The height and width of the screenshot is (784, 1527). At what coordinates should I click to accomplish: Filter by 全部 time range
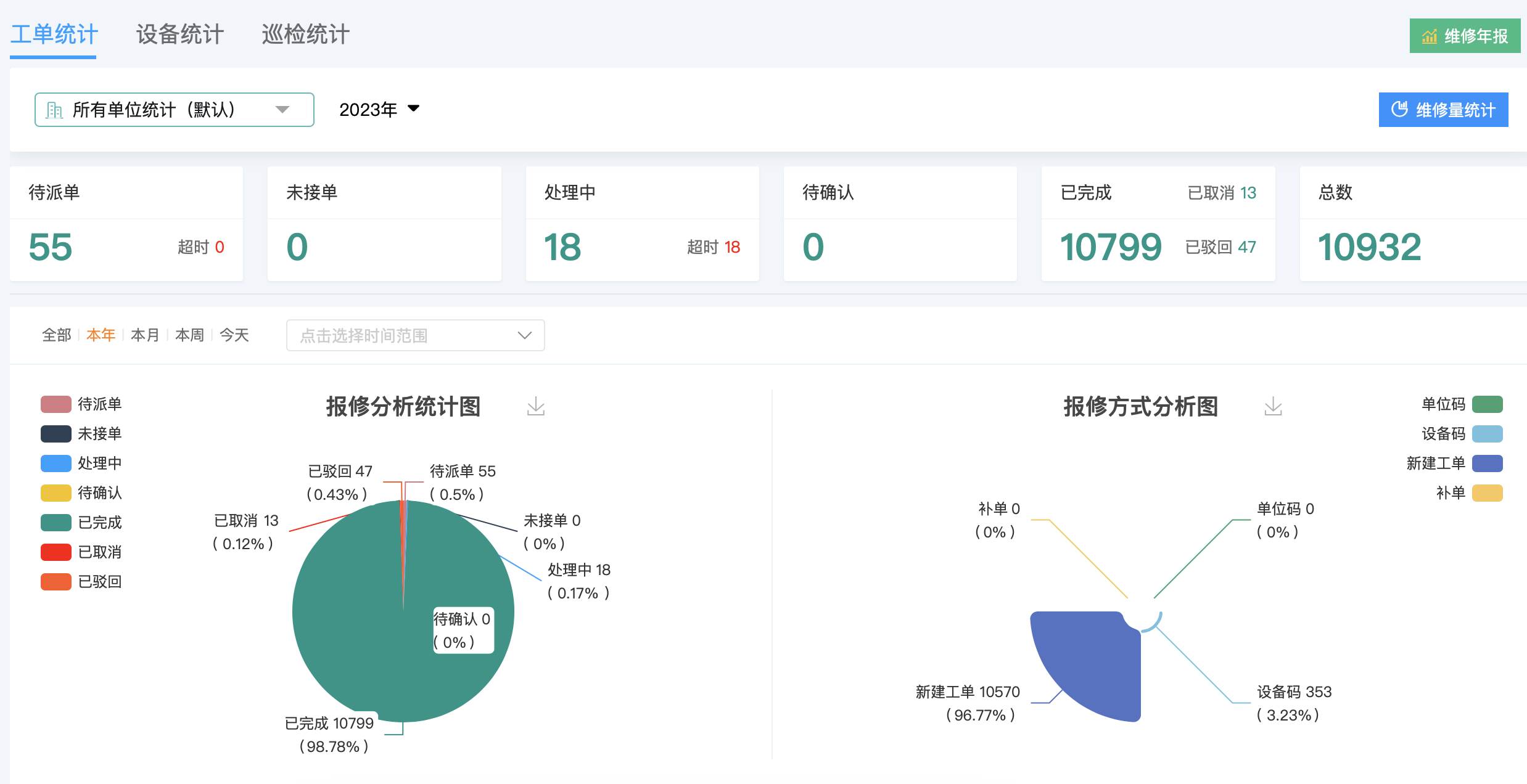(x=56, y=335)
